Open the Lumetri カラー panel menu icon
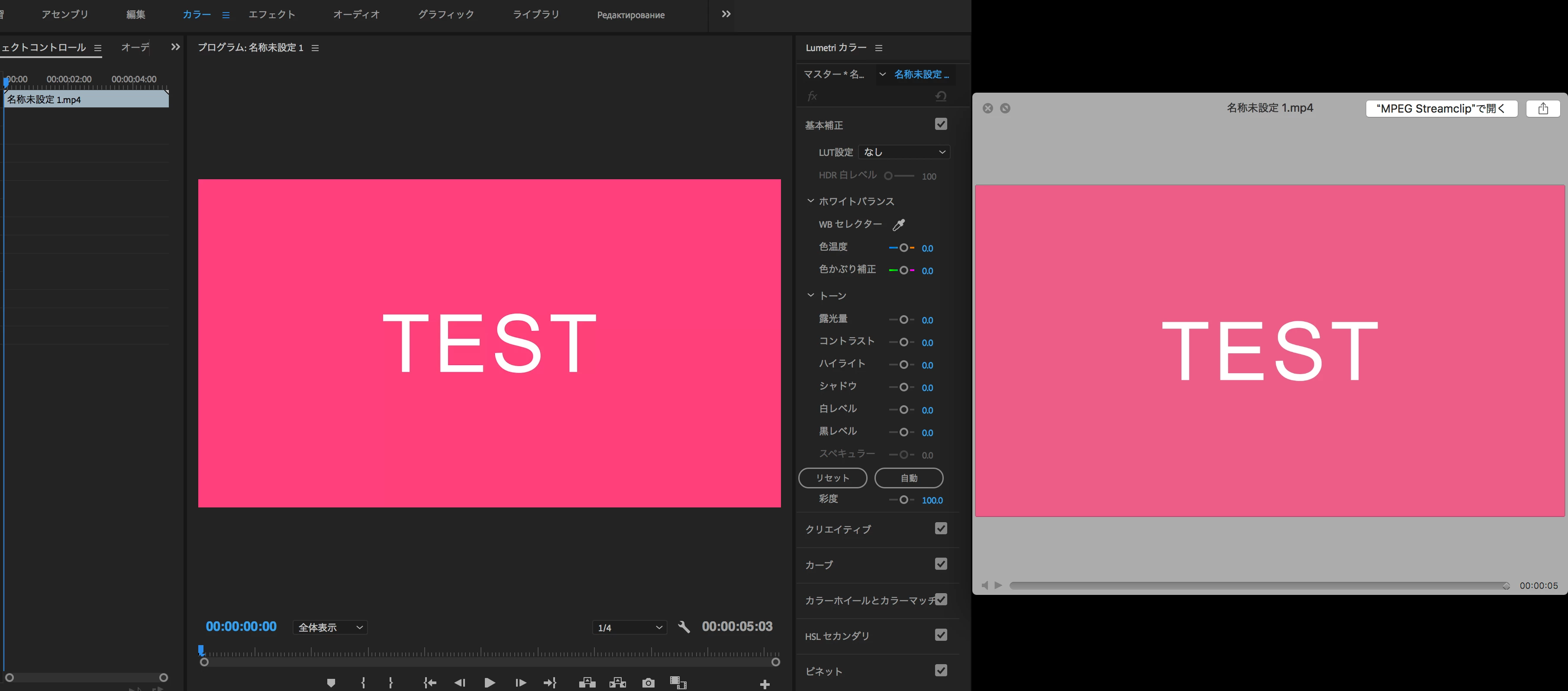The height and width of the screenshot is (691, 1568). tap(878, 48)
